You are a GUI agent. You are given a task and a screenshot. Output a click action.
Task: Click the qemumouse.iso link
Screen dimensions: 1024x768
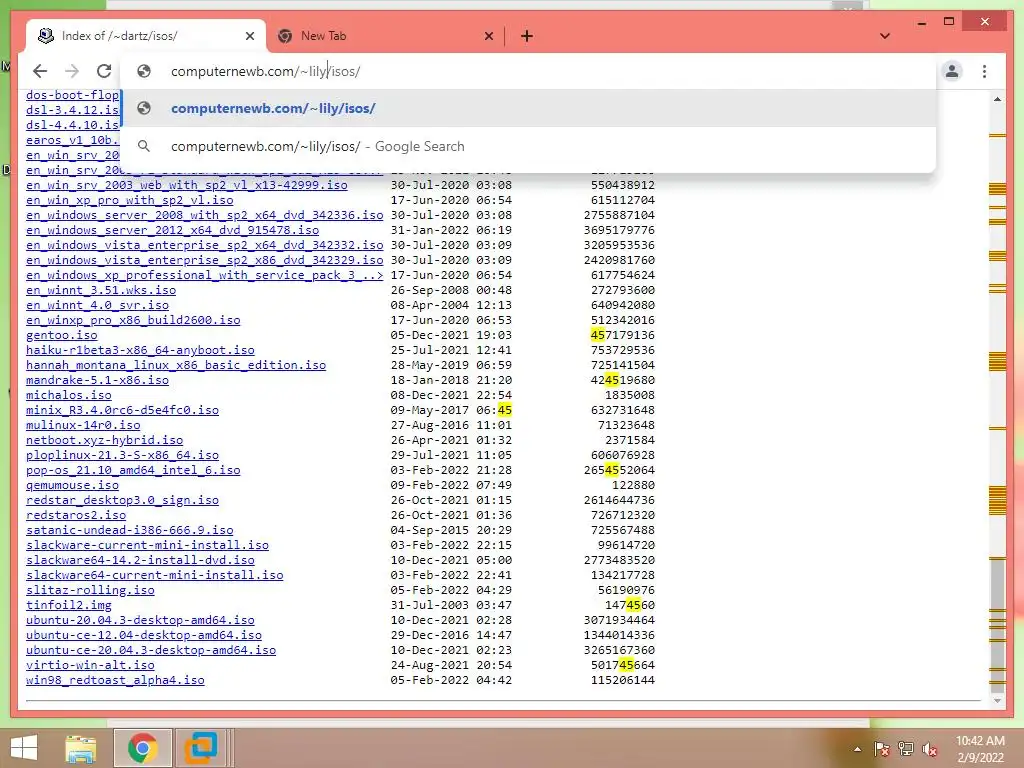[72, 485]
